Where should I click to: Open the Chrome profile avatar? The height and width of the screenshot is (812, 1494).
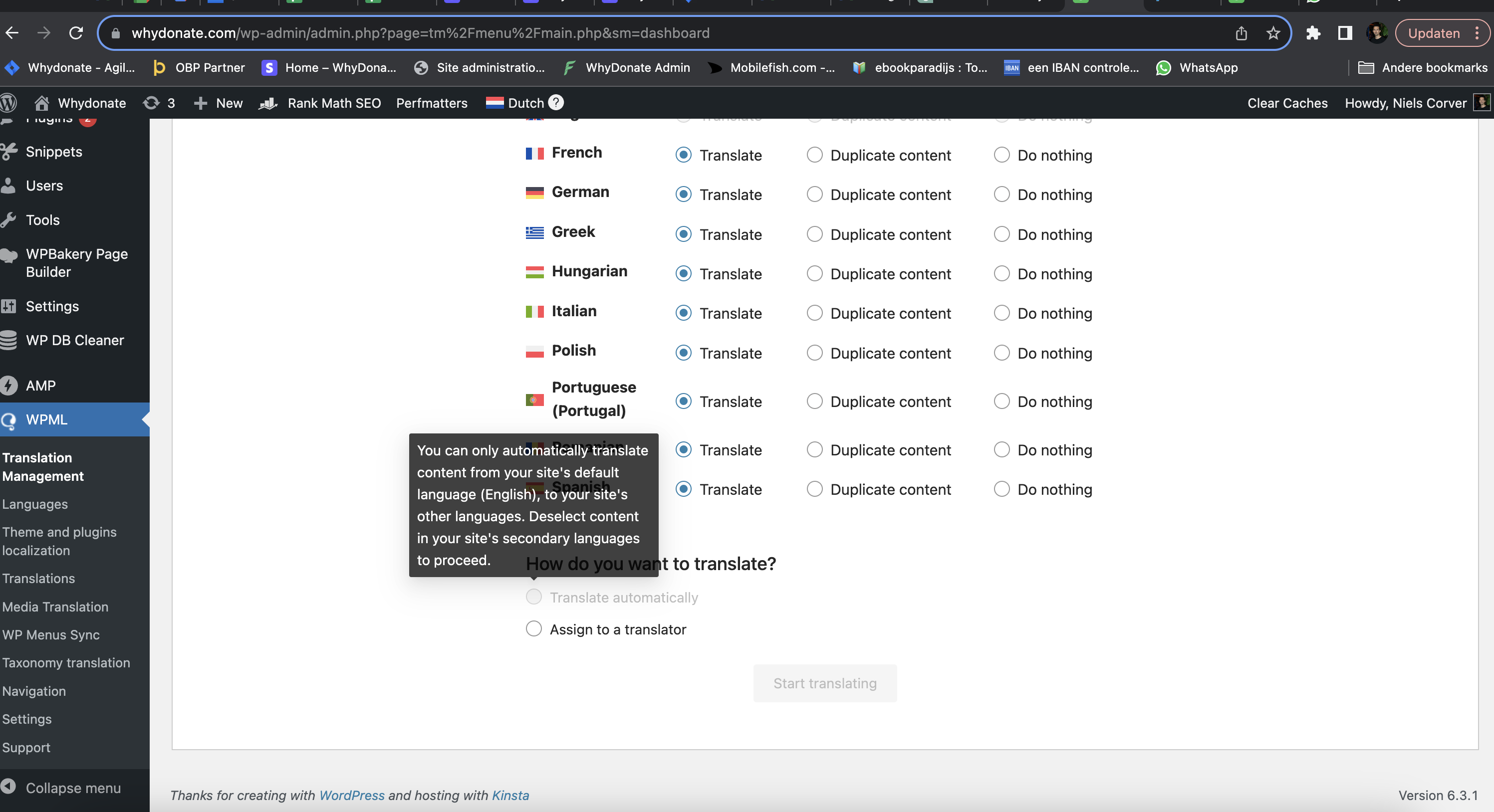(1377, 33)
